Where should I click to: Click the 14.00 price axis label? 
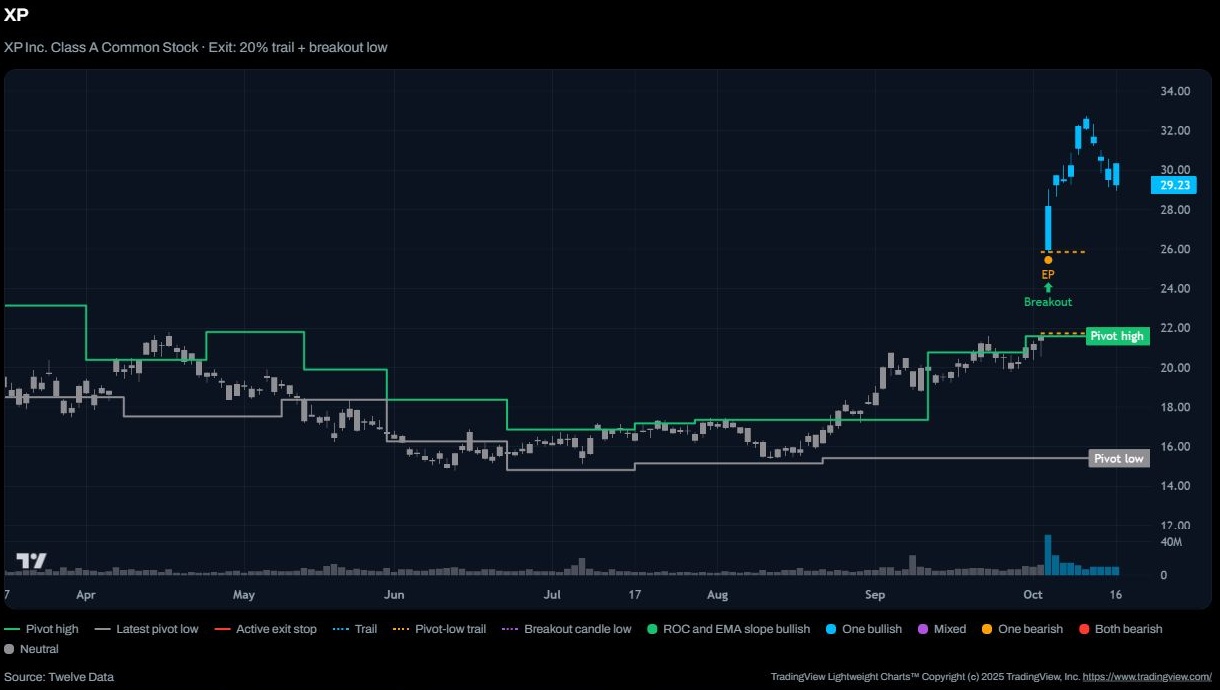click(1175, 486)
